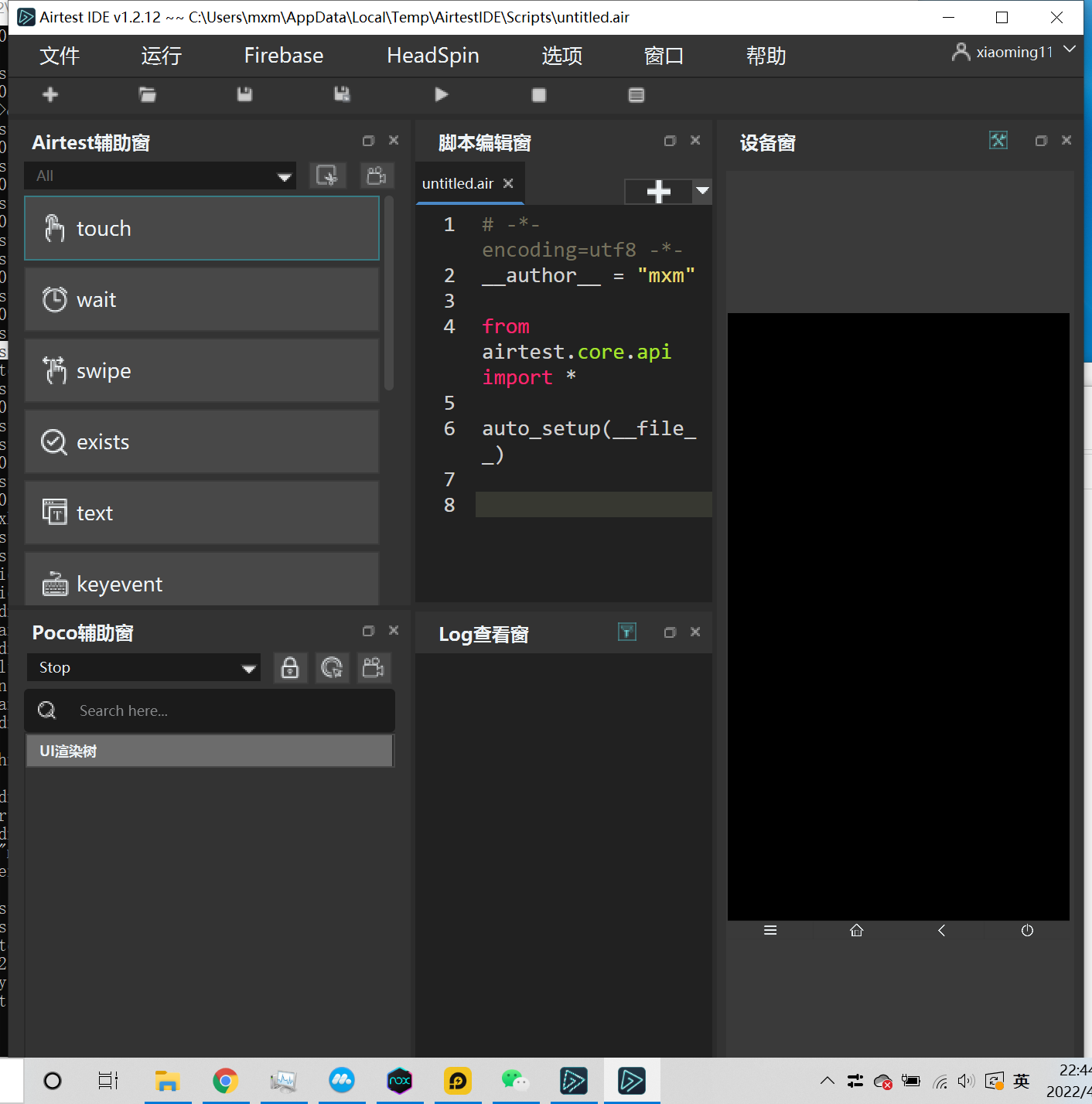Place cursor on empty line 8 in editor

click(x=593, y=505)
